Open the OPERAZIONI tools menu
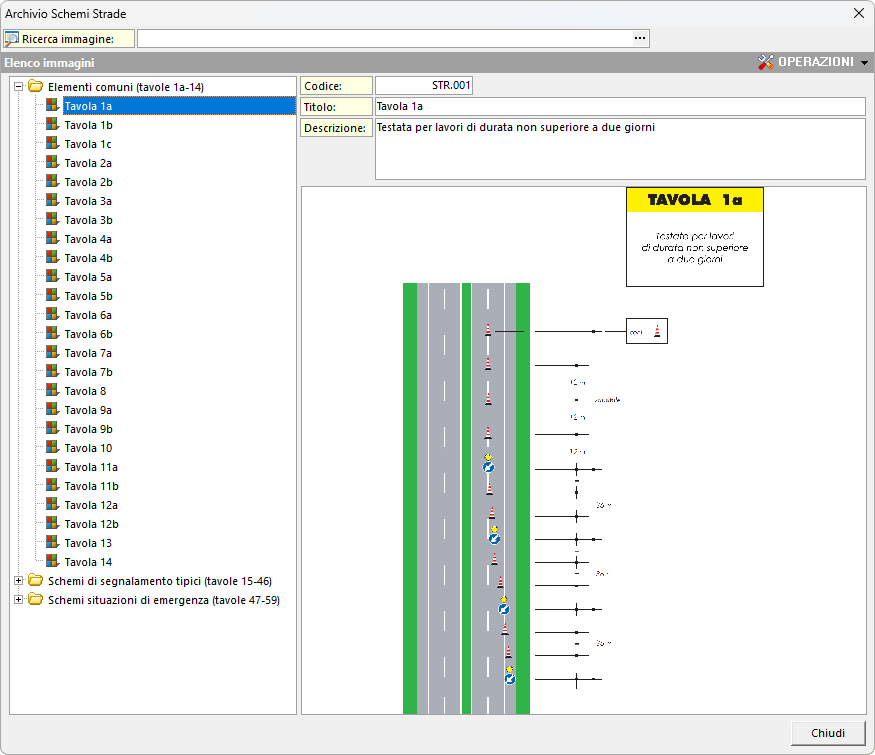875x755 pixels. pos(813,62)
